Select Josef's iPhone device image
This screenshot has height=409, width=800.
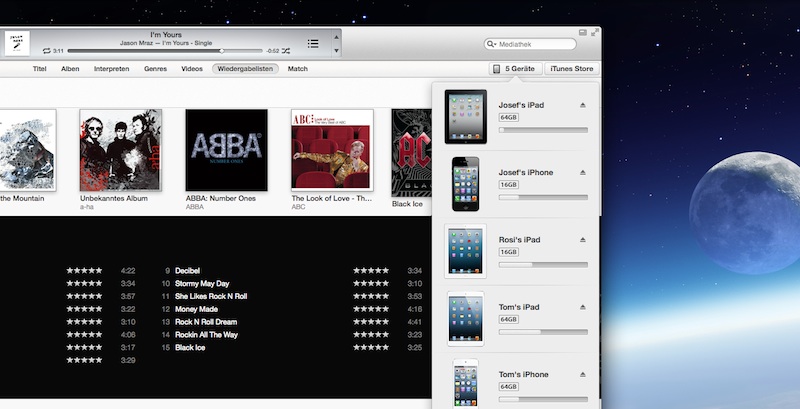(465, 184)
